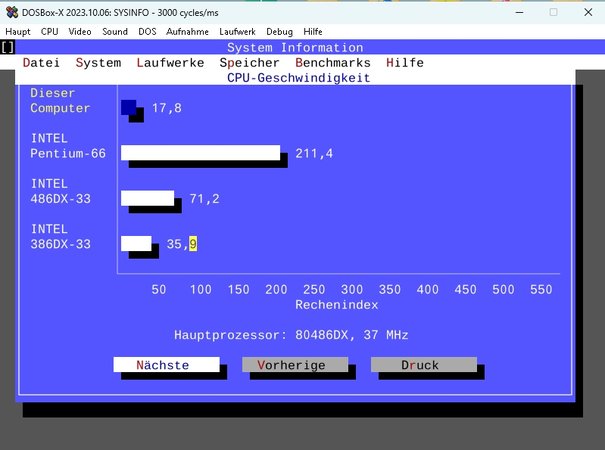
Task: Open the Video menu
Action: point(80,32)
